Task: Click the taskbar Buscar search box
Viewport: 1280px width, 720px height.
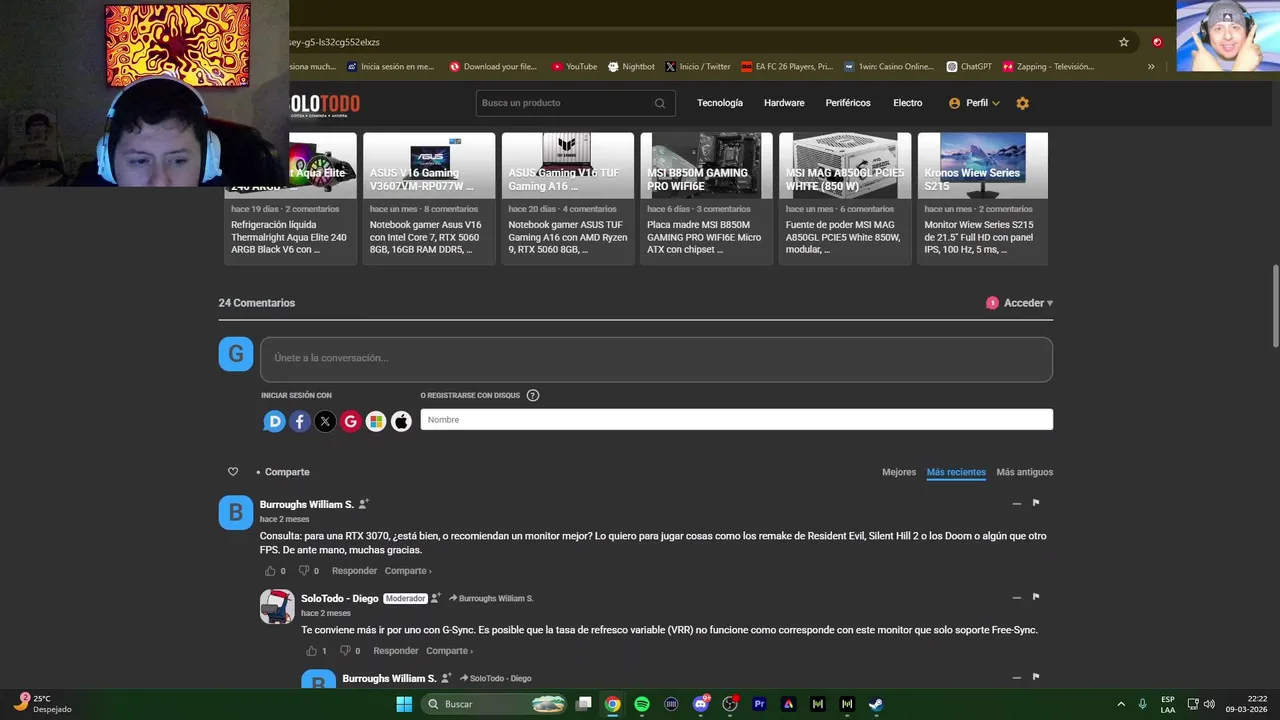Action: (x=496, y=704)
